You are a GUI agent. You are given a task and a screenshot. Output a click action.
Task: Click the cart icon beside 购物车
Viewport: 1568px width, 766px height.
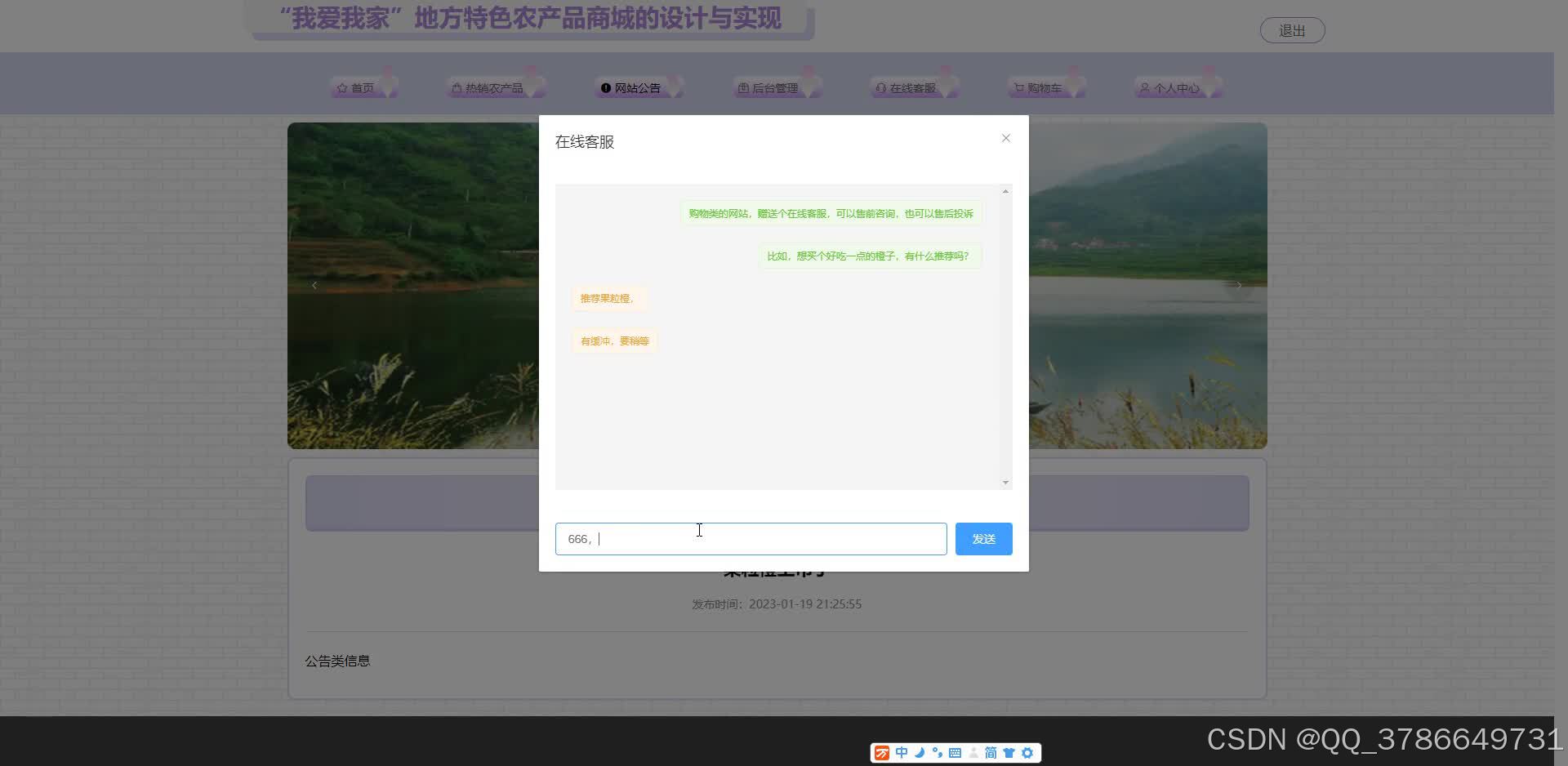coord(1018,87)
